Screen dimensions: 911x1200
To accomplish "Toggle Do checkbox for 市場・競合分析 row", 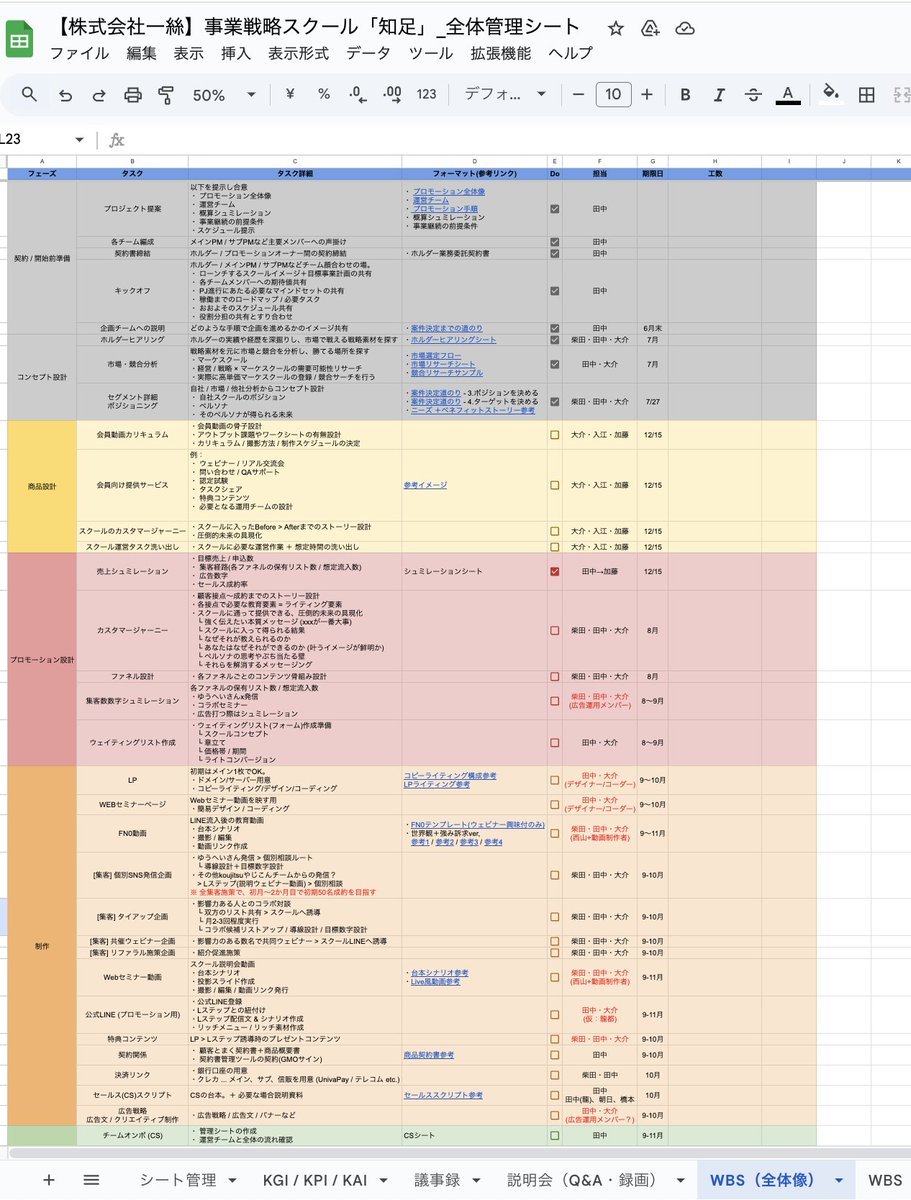I will tap(554, 366).
